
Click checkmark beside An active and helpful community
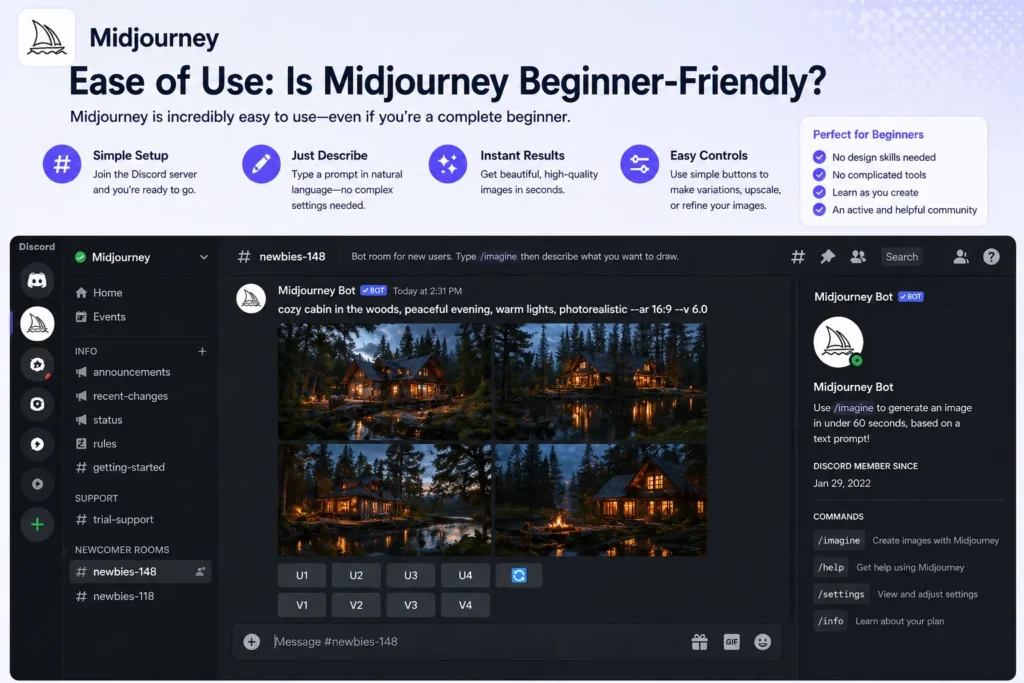pos(819,210)
